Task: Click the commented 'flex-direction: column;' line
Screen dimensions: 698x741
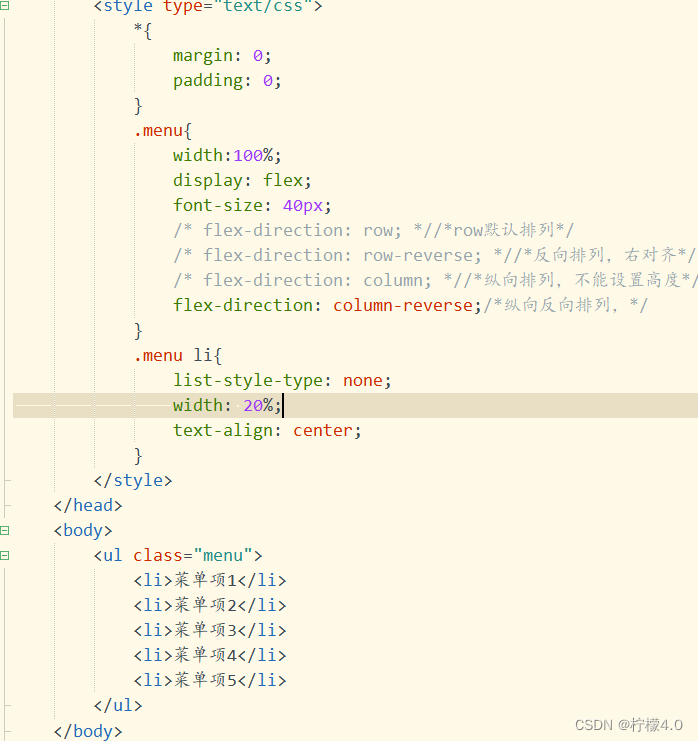Action: tap(435, 281)
